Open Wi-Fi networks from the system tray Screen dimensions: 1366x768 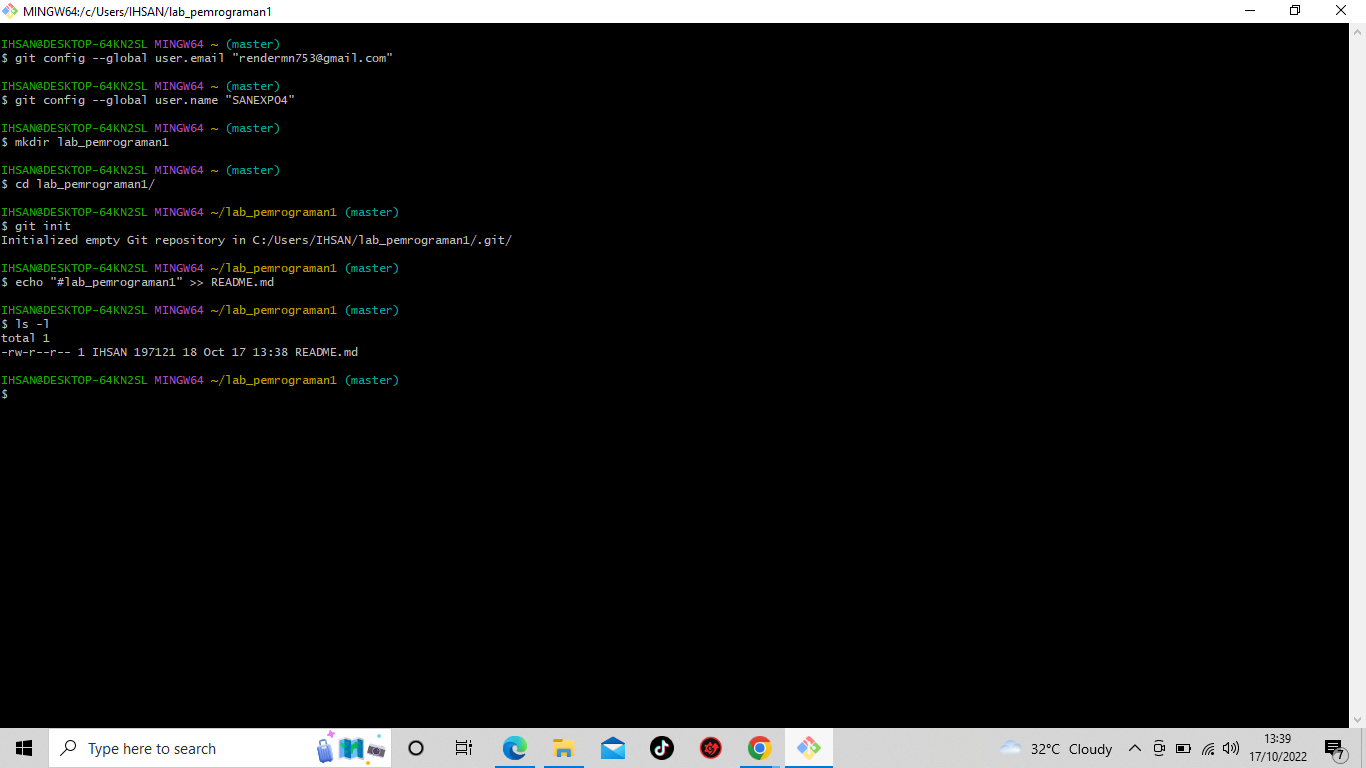click(1206, 748)
